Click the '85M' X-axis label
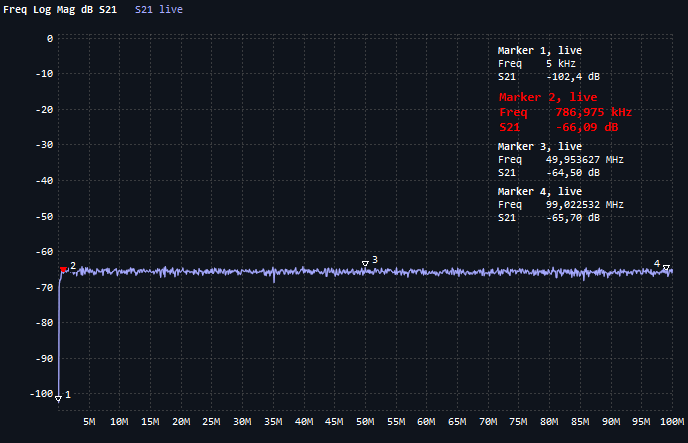This screenshot has width=688, height=443. [580, 422]
